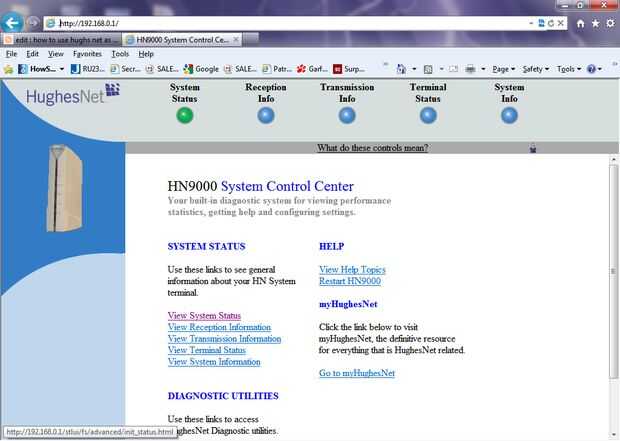Click the View Reception Information link
This screenshot has width=620, height=441.
(219, 327)
